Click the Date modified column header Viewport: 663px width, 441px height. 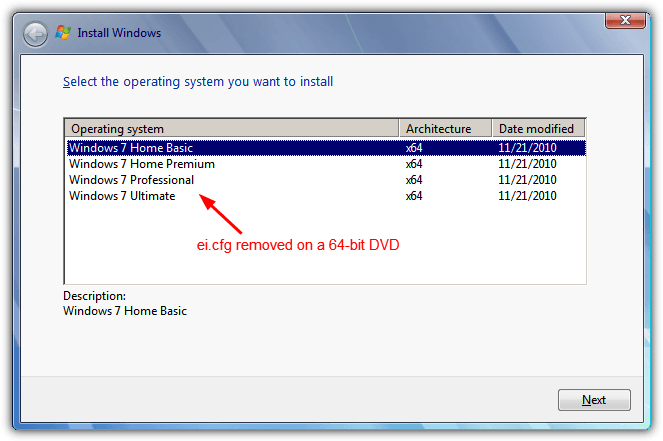click(x=539, y=128)
